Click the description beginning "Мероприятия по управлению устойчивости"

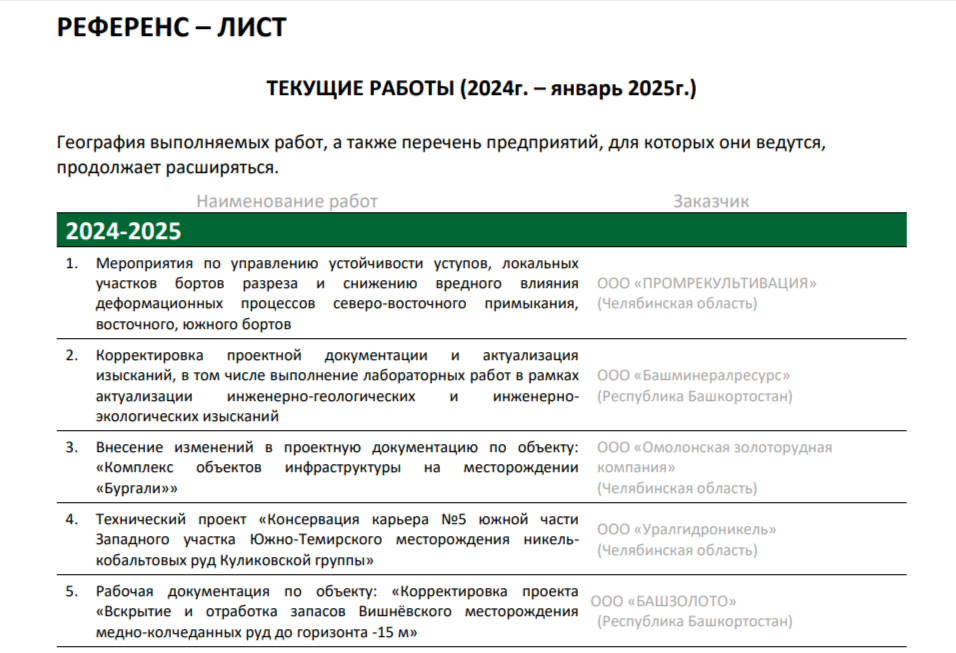pyautogui.click(x=337, y=293)
